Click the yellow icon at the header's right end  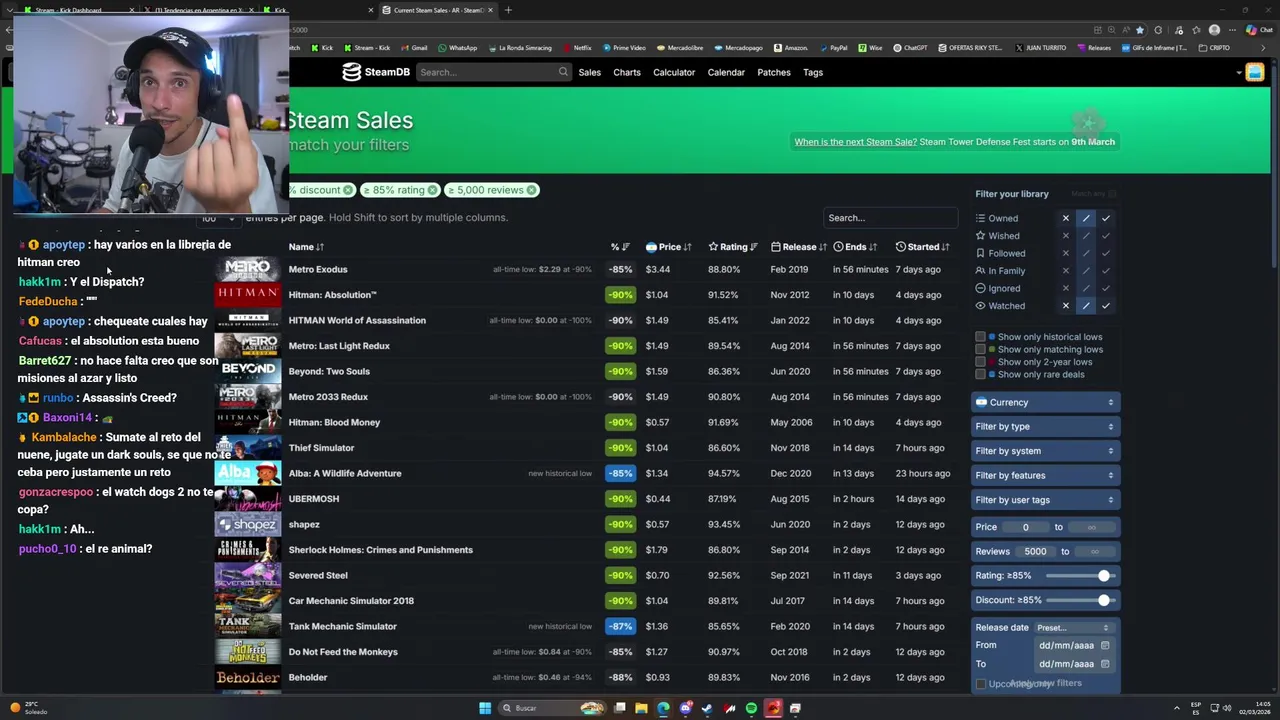(1255, 72)
